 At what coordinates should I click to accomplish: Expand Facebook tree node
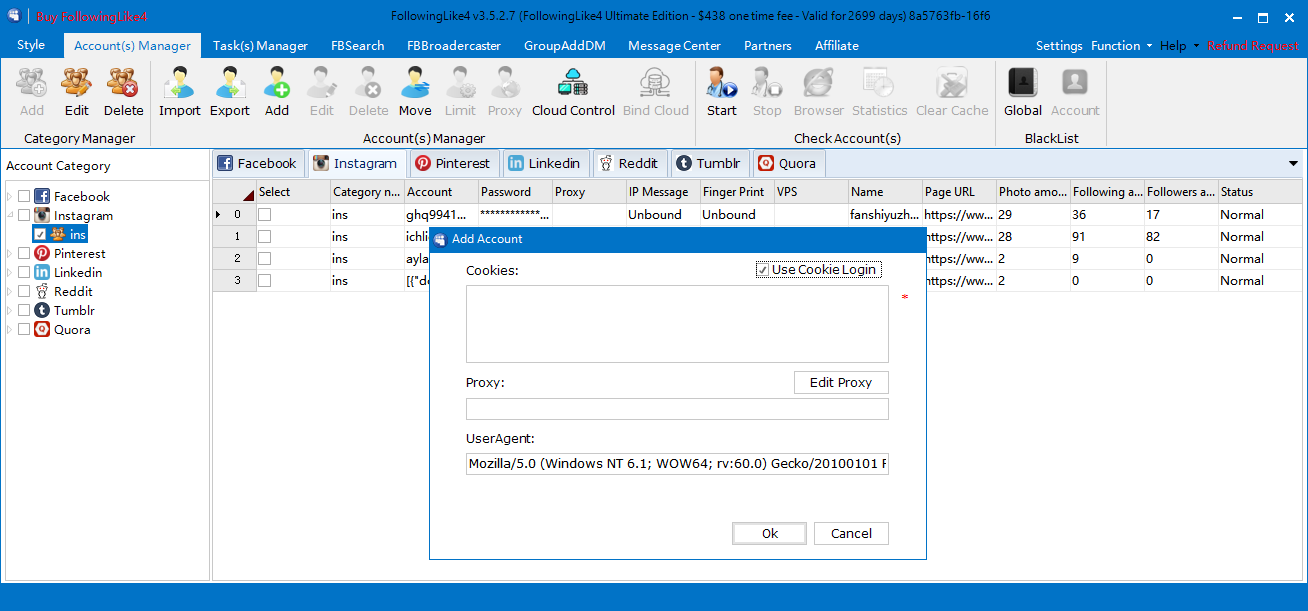(x=10, y=197)
